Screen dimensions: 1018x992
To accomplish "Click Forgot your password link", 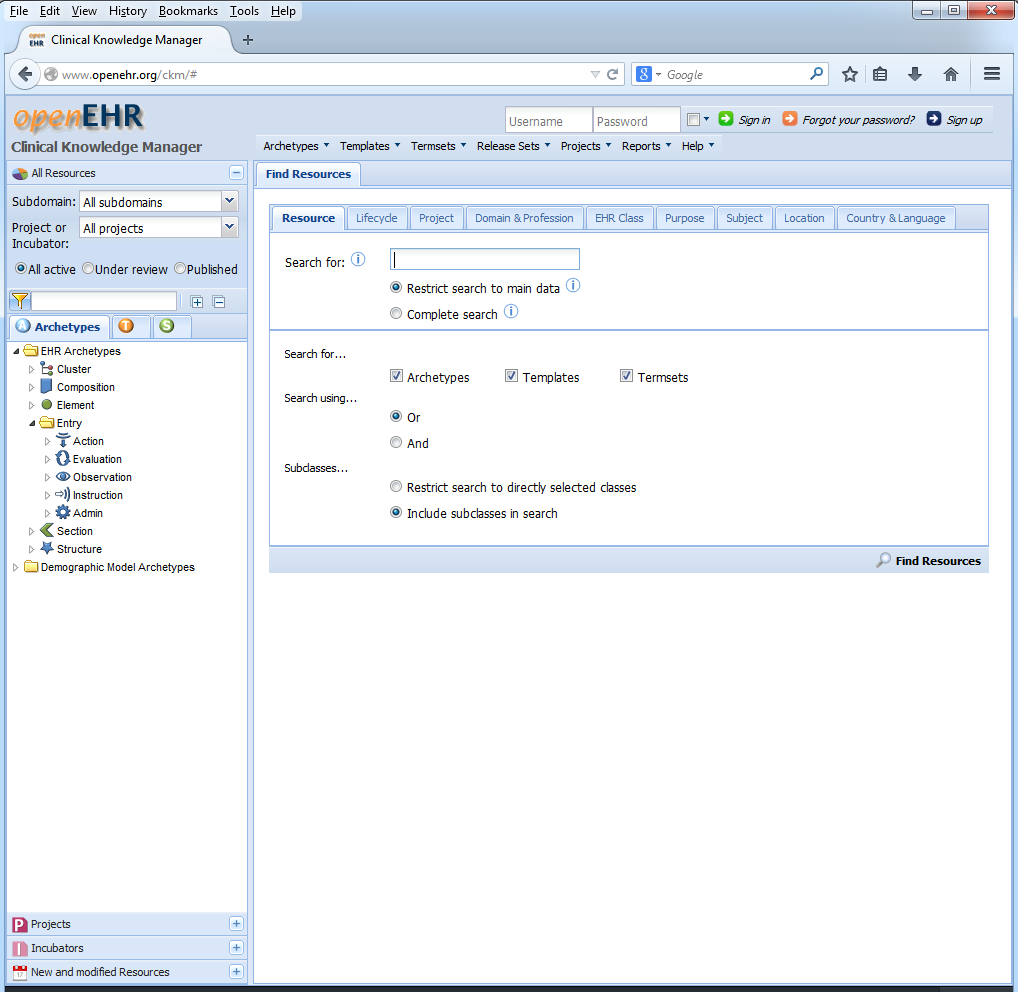I will pos(858,120).
